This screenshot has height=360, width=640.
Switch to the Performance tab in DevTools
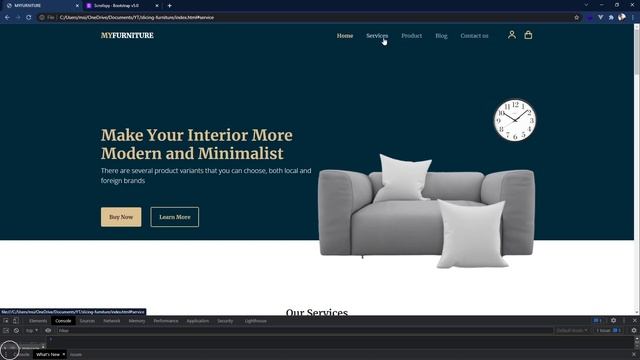pos(166,321)
